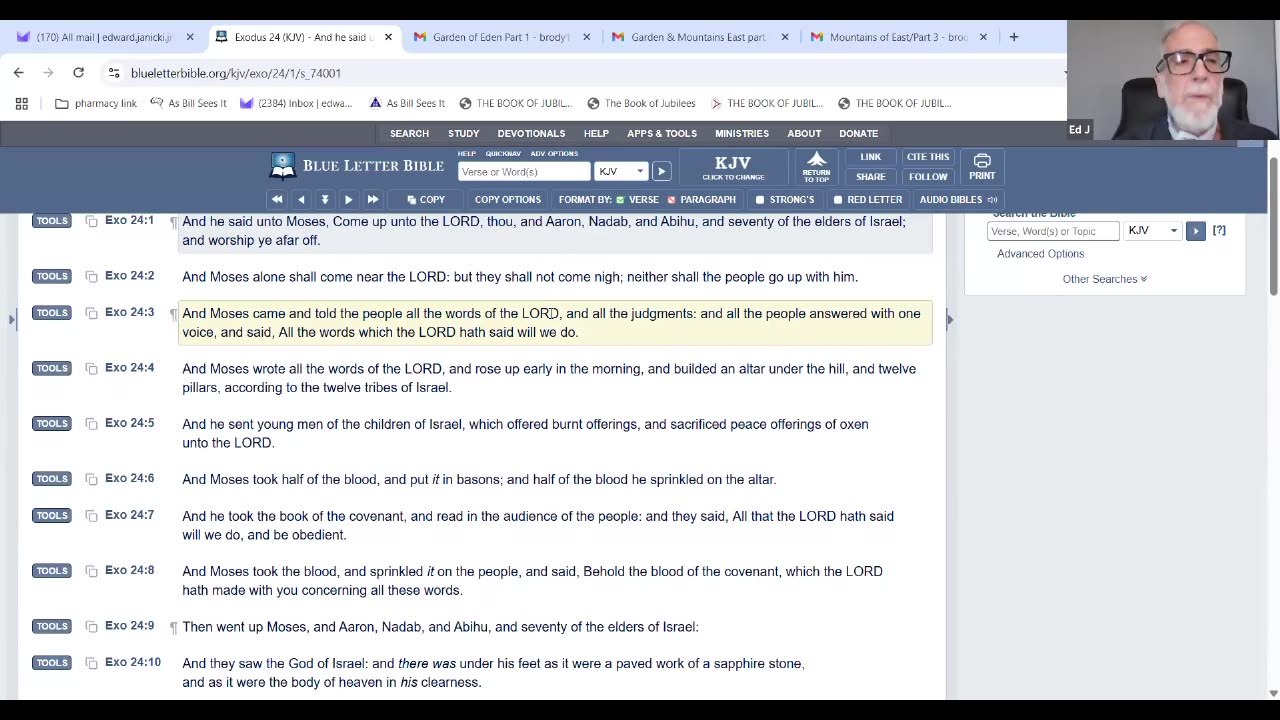Image resolution: width=1280 pixels, height=720 pixels.
Task: Go to the first chapter with the double-left arrow
Action: tap(277, 199)
